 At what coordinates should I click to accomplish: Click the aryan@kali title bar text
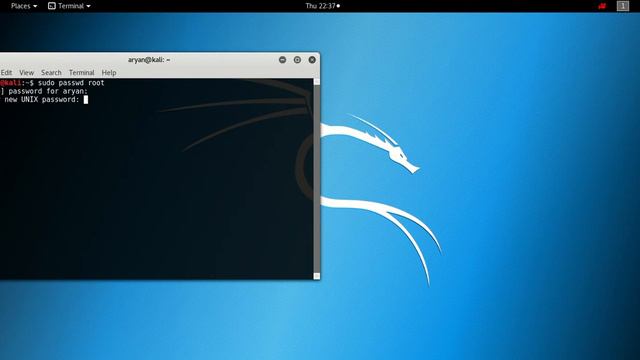(x=149, y=60)
